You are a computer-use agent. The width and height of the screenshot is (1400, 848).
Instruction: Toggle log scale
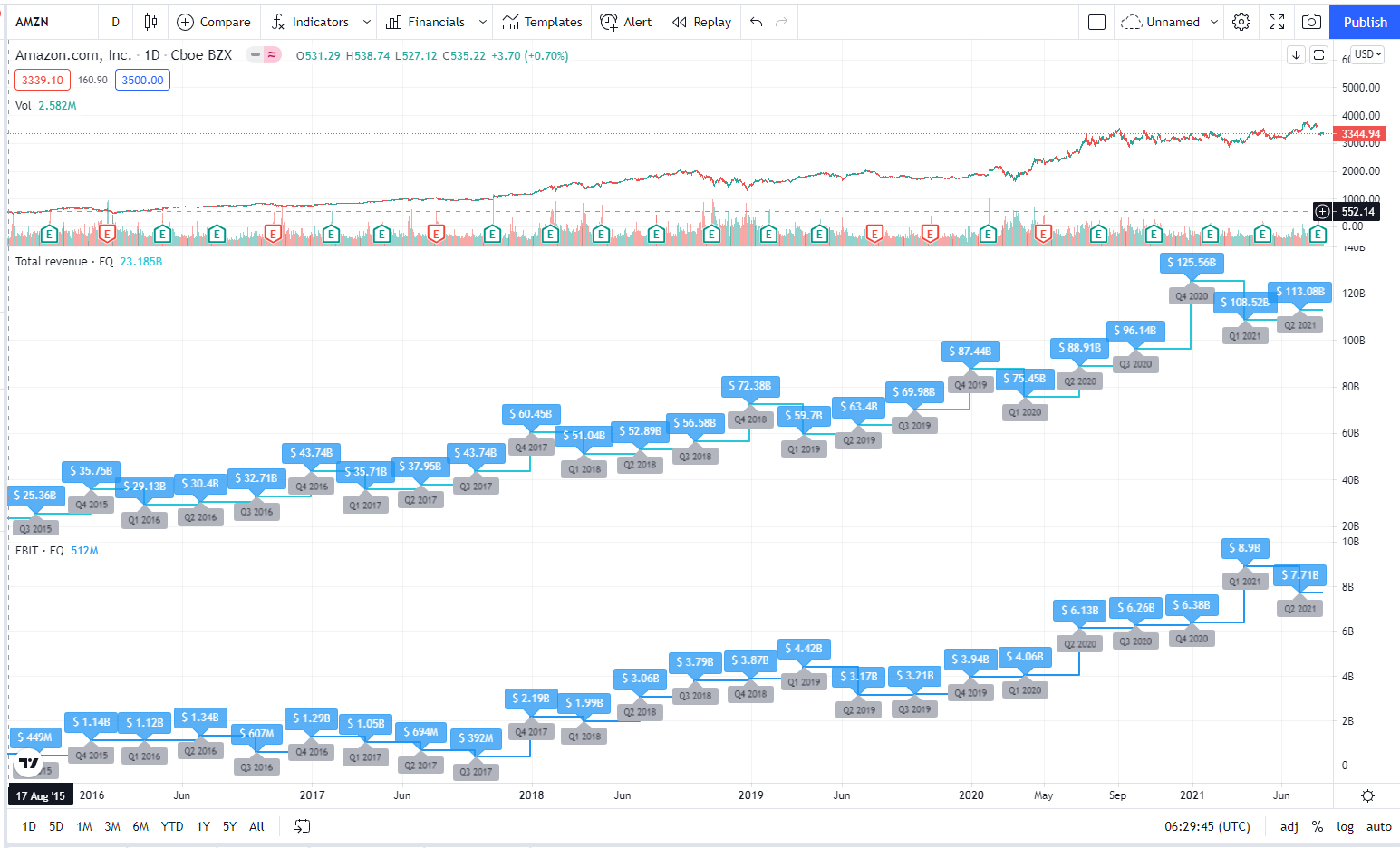(1345, 826)
